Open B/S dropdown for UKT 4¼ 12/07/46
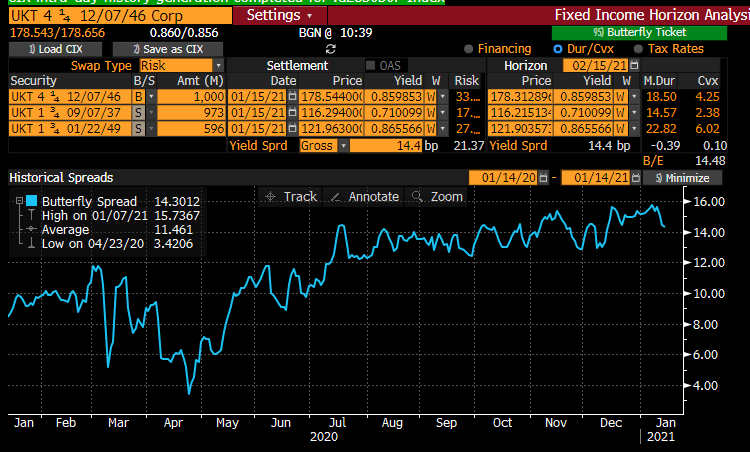The width and height of the screenshot is (750, 452). tap(151, 97)
